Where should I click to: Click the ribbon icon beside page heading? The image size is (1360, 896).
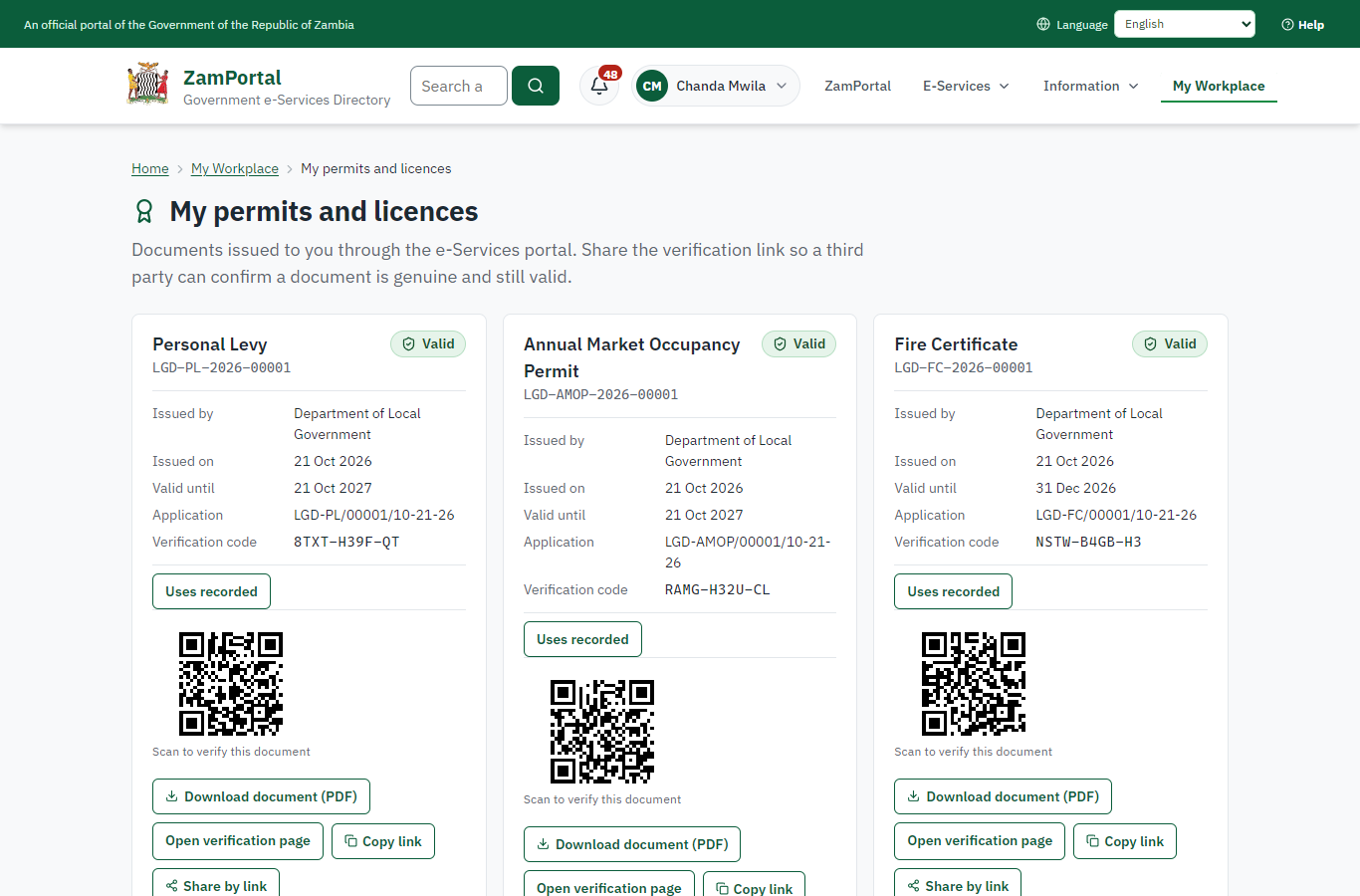tap(144, 211)
